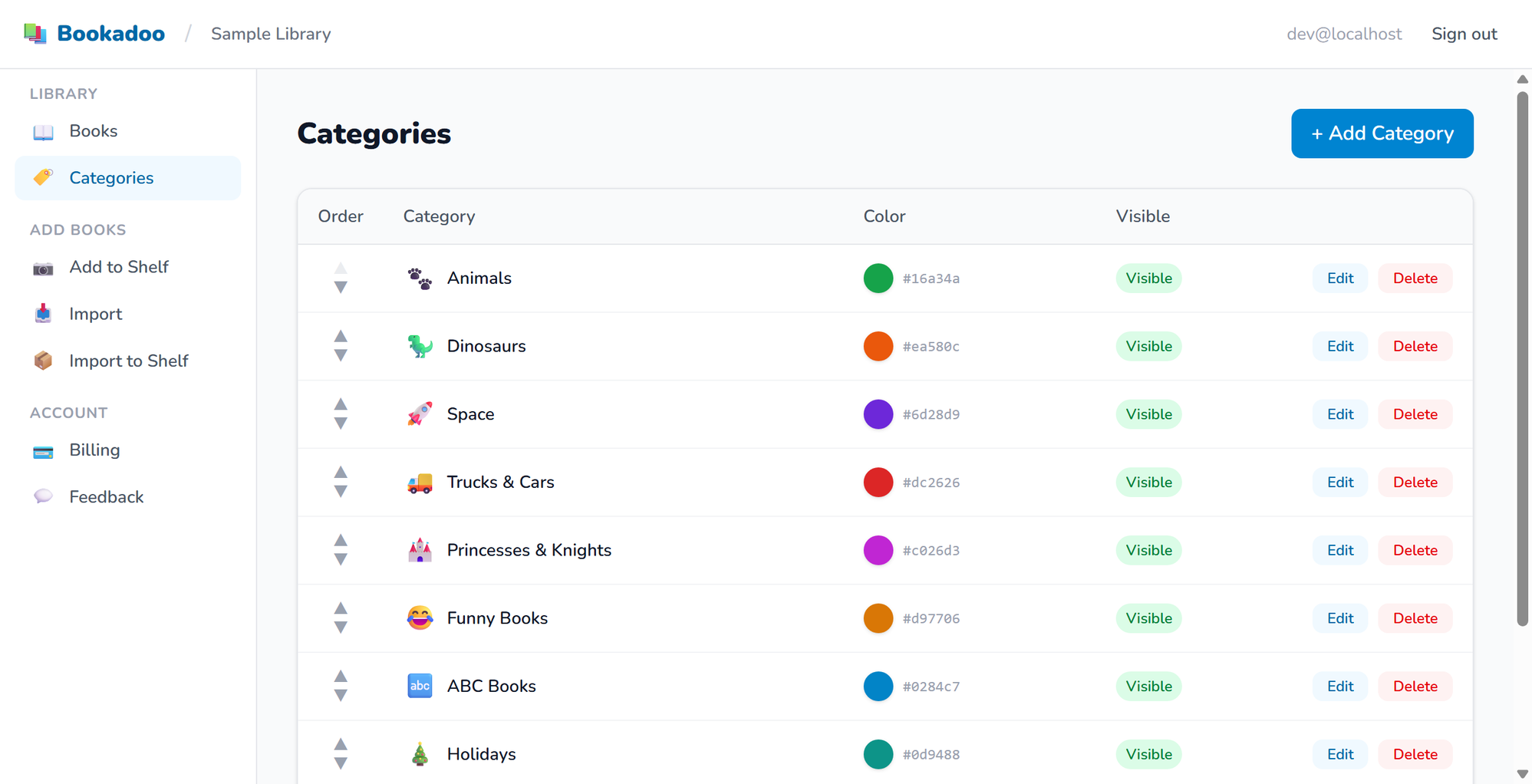Viewport: 1532px width, 784px height.
Task: Edit the Princesses & Knights category
Action: coord(1339,550)
